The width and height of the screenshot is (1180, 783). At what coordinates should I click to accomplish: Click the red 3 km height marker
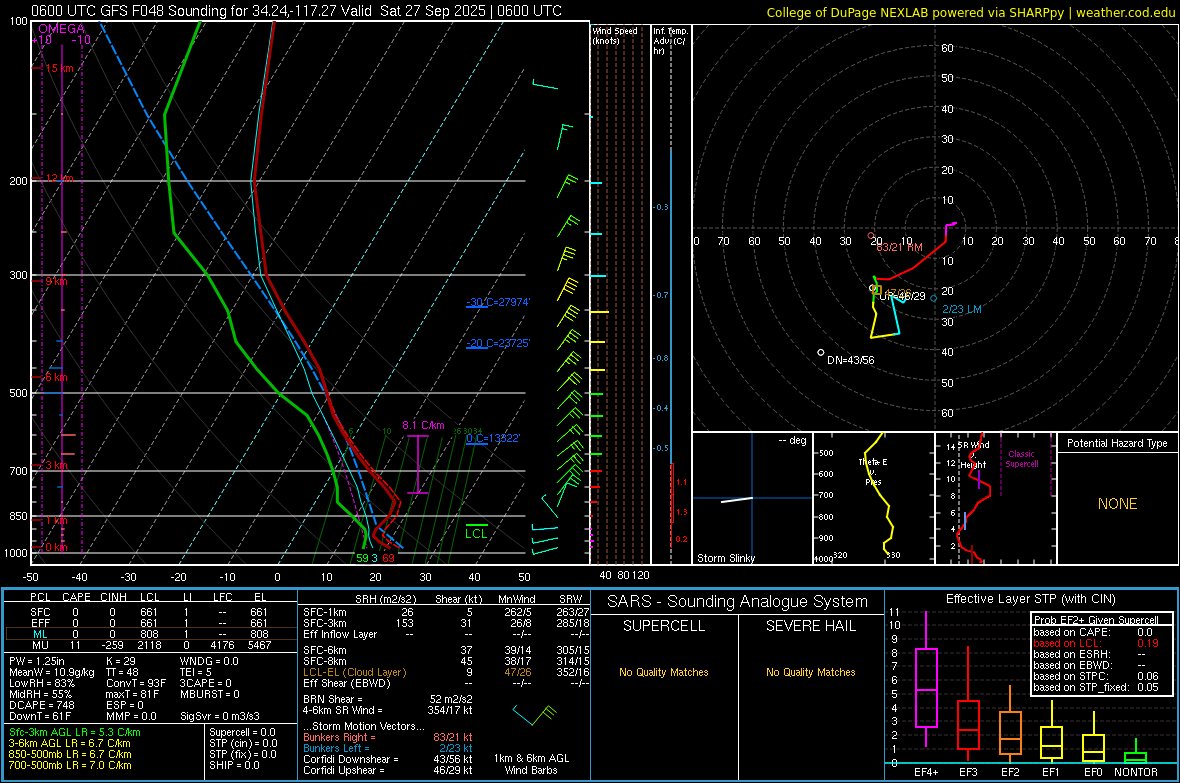tap(56, 465)
